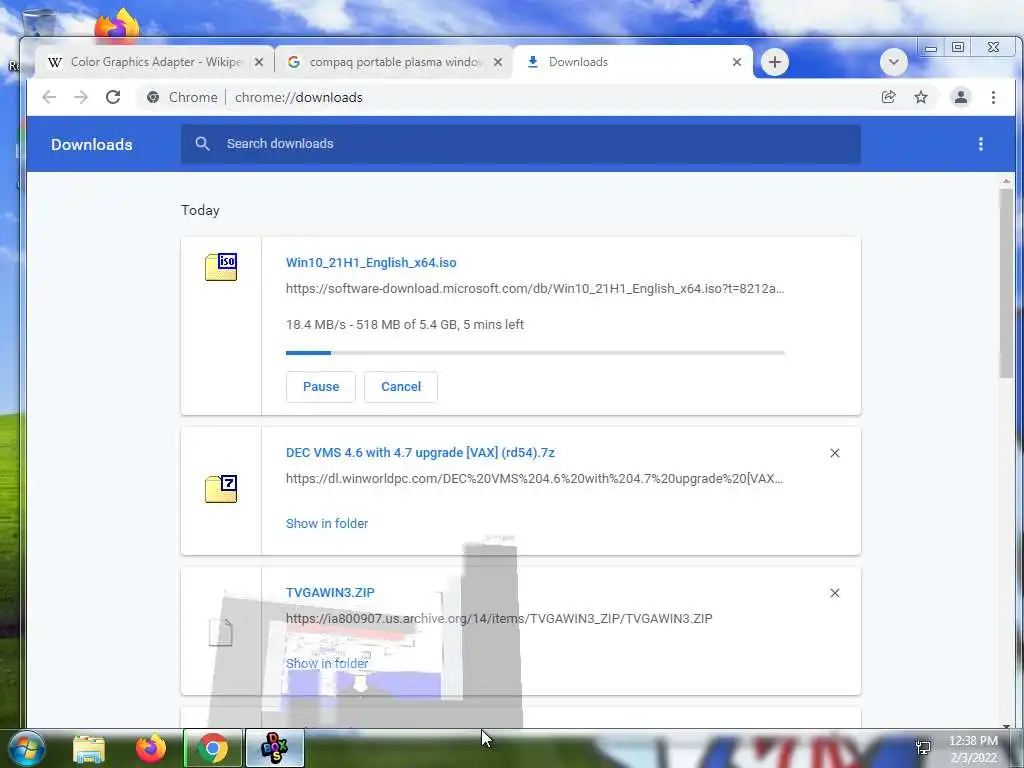
Task: Open Windows Explorer from the taskbar
Action: pos(89,748)
